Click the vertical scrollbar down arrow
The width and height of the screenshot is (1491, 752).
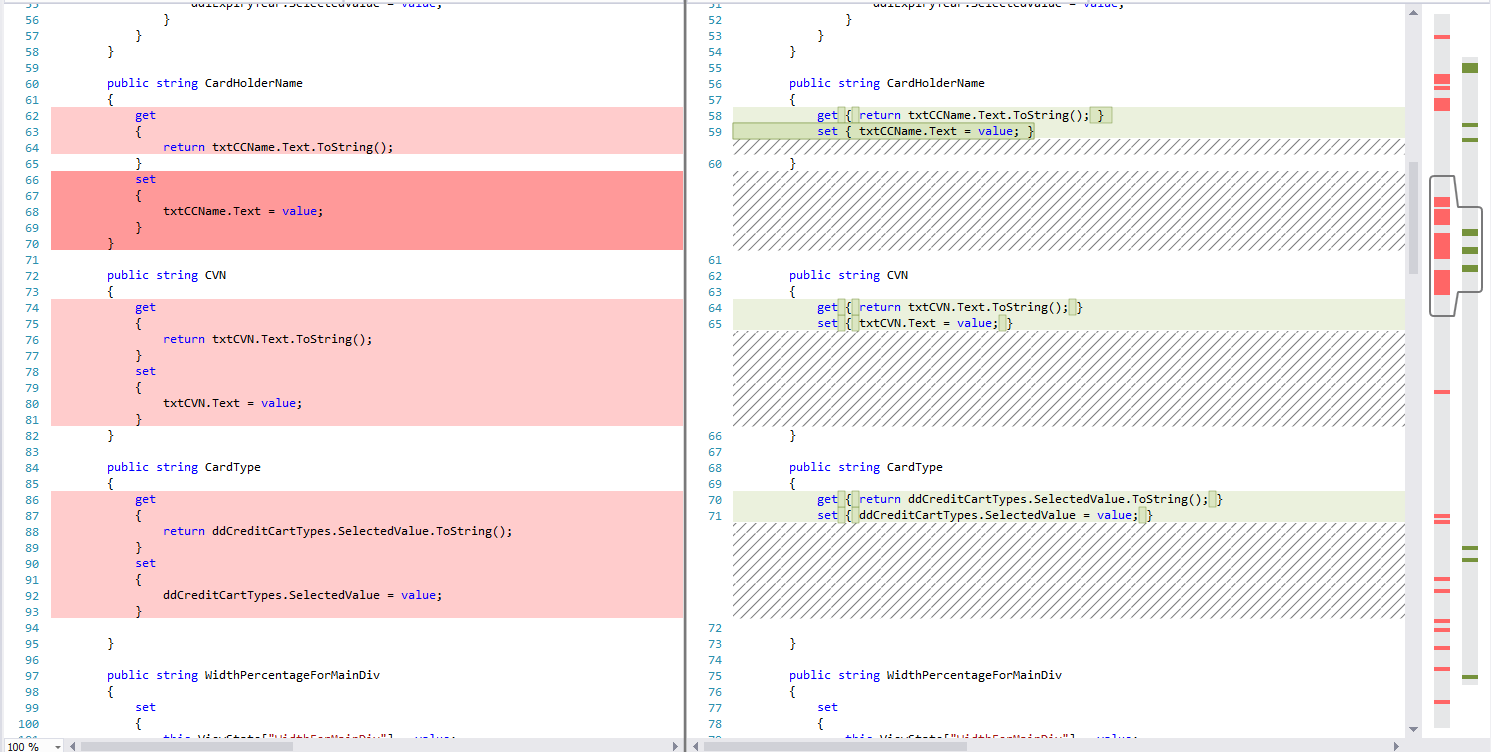coord(1413,729)
